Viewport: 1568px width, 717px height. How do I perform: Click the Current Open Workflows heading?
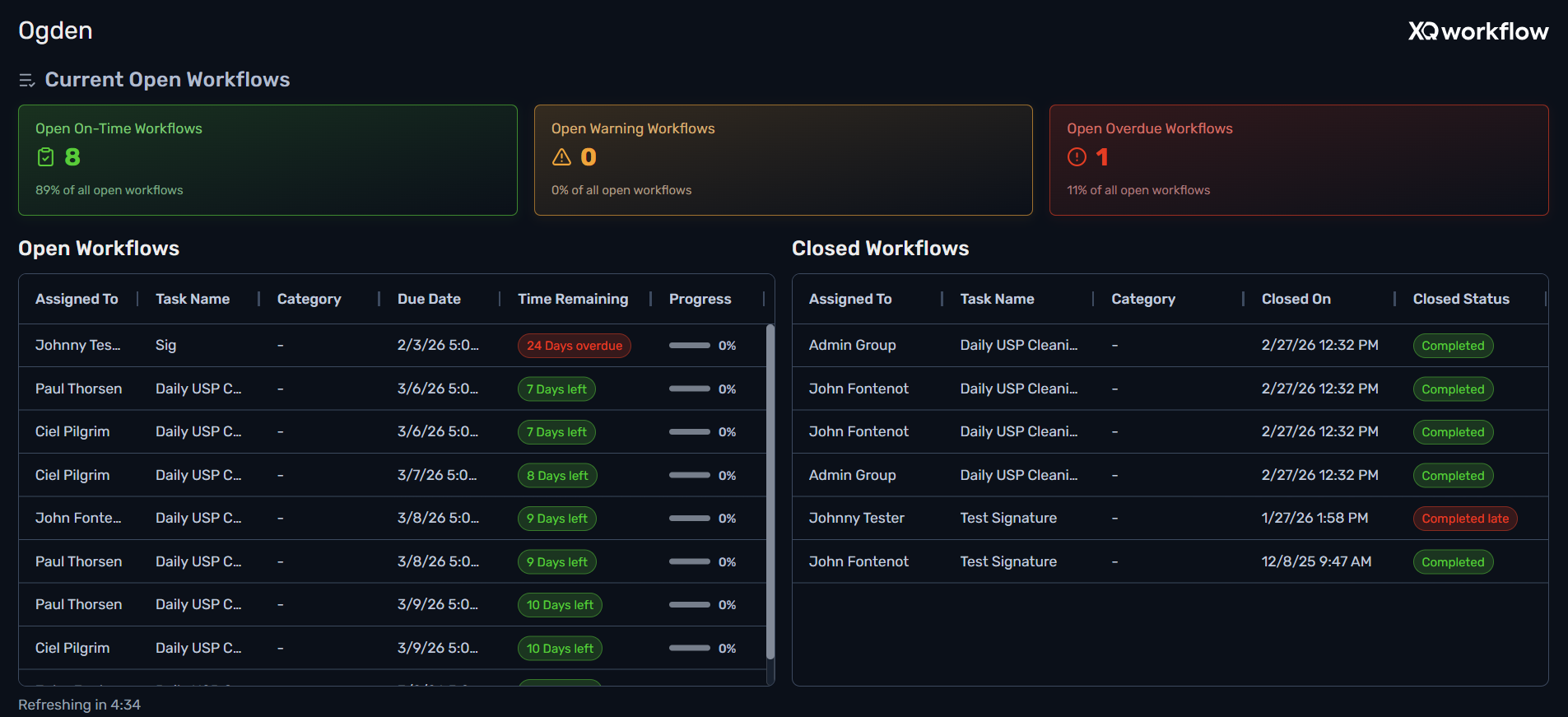[167, 80]
